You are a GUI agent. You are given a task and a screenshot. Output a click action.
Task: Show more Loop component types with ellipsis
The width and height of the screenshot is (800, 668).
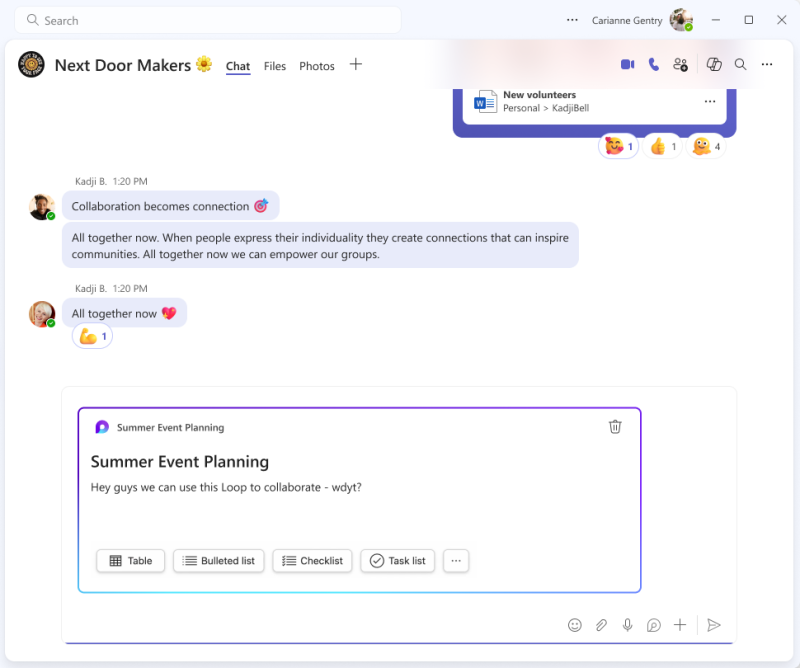point(456,561)
